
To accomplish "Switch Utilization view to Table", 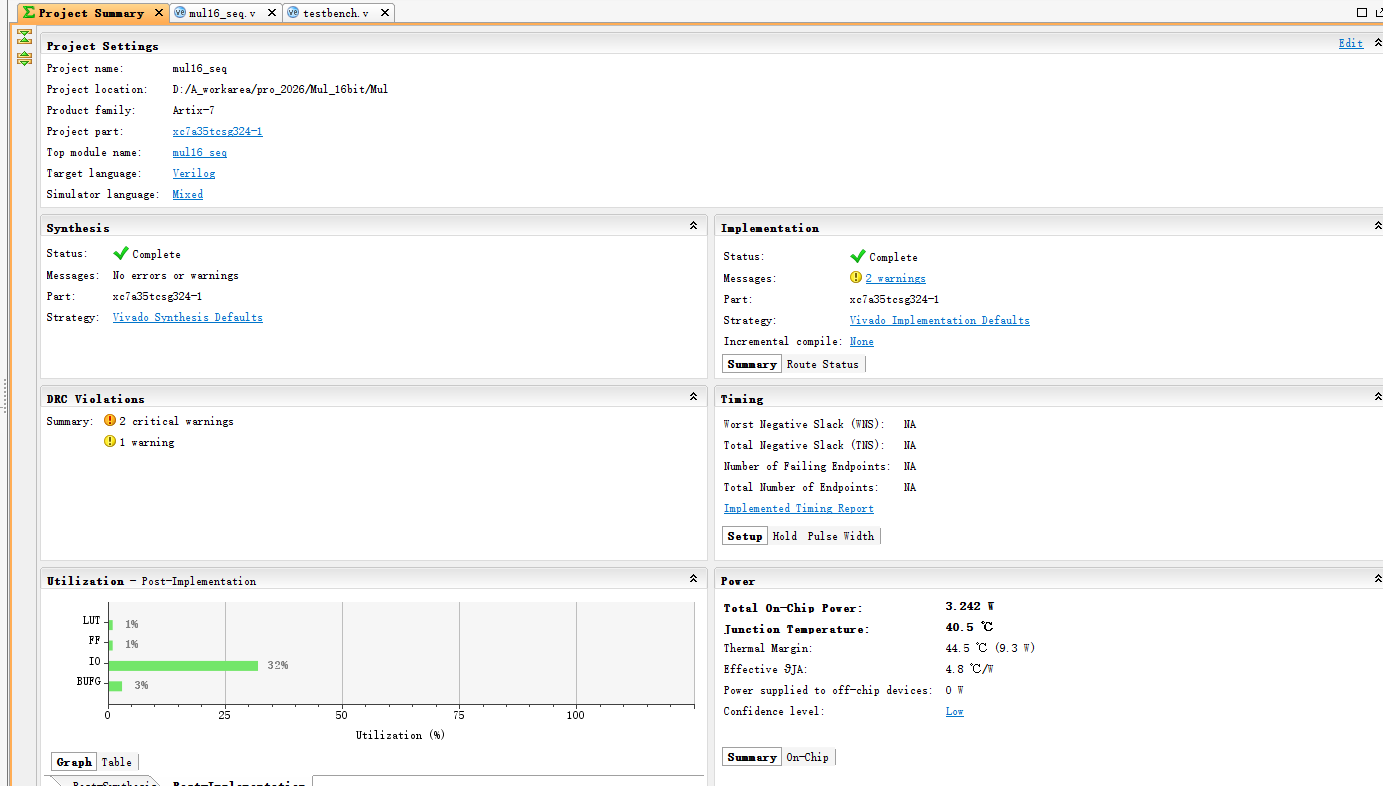I will click(117, 762).
